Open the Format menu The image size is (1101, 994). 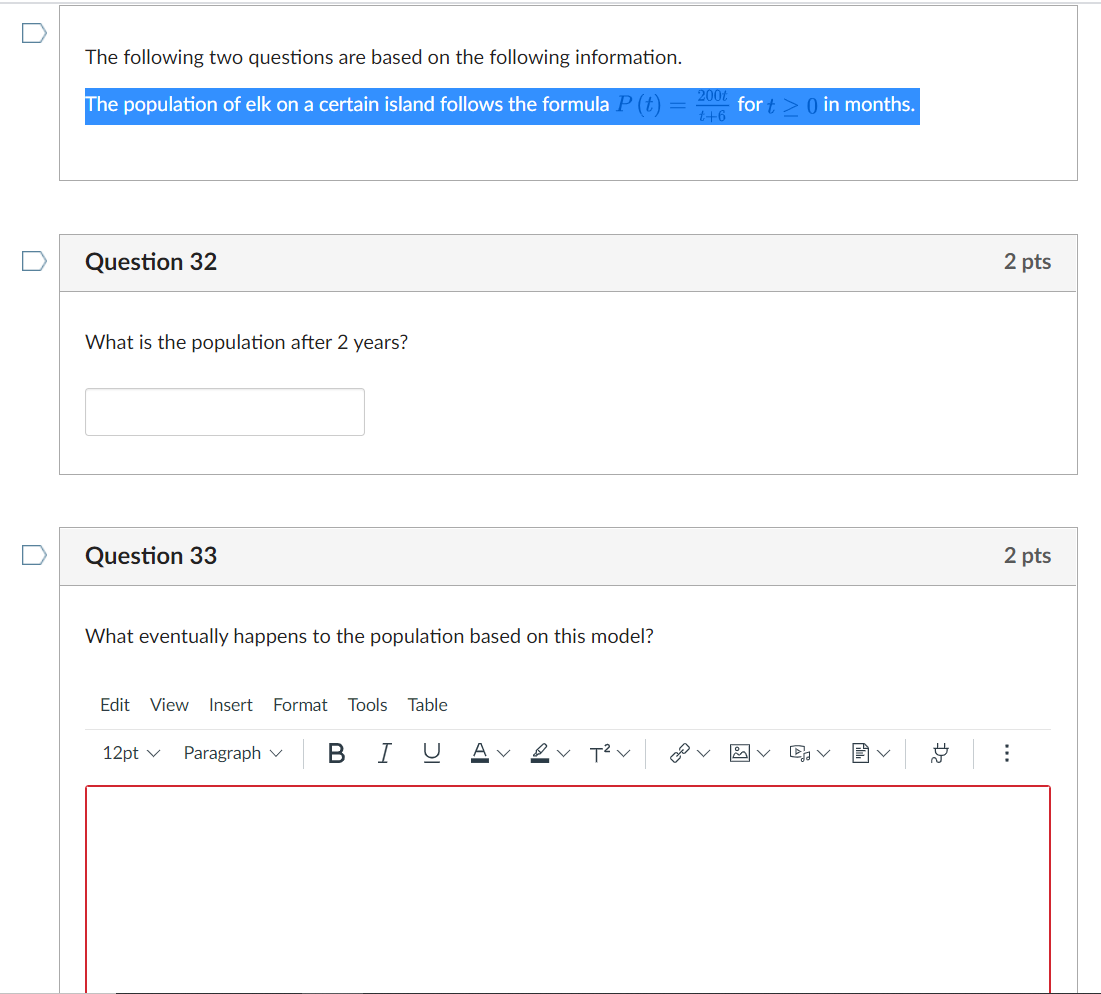coord(300,705)
